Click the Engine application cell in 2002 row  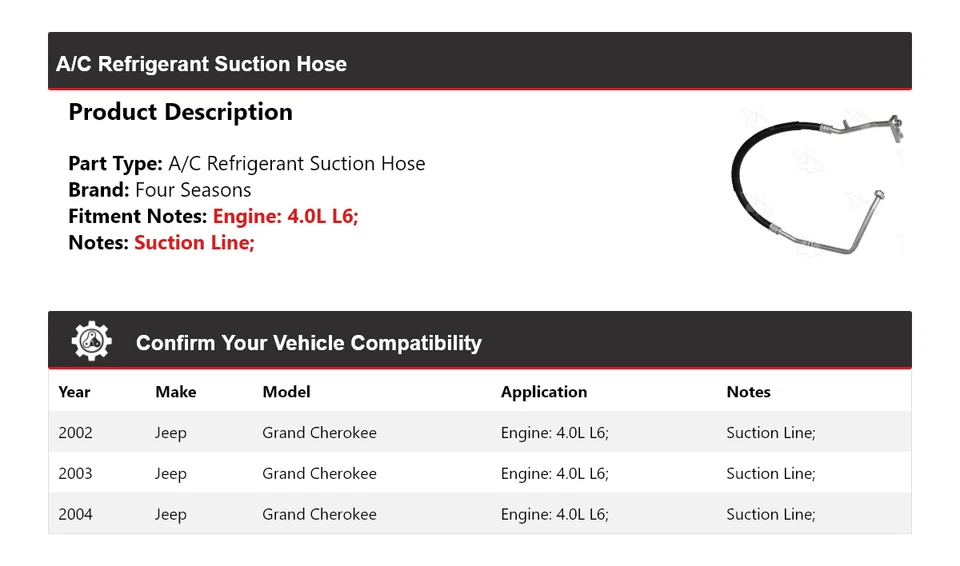(x=554, y=433)
